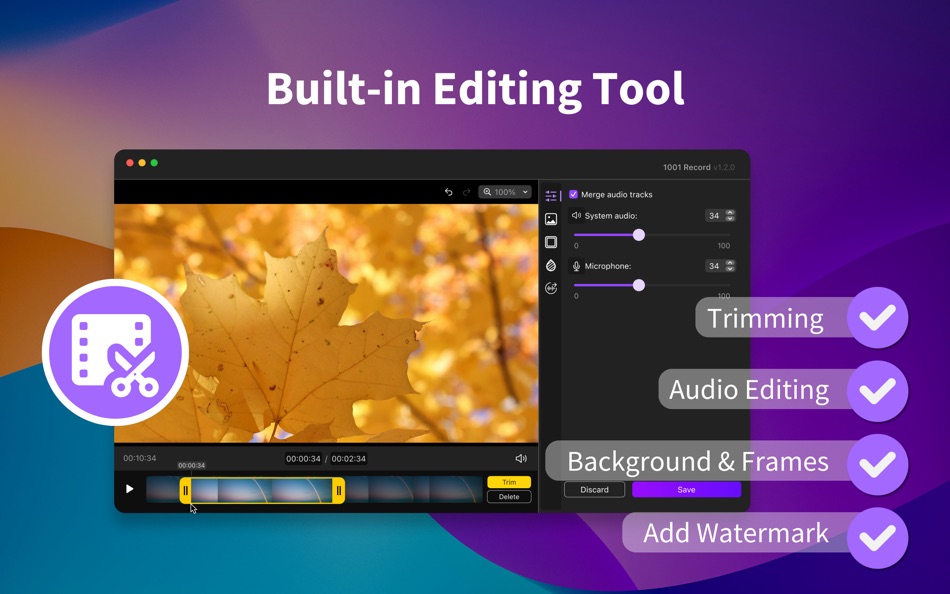Click the 00:10:34 timestamp
Viewport: 950px width, 594px height.
coord(140,458)
